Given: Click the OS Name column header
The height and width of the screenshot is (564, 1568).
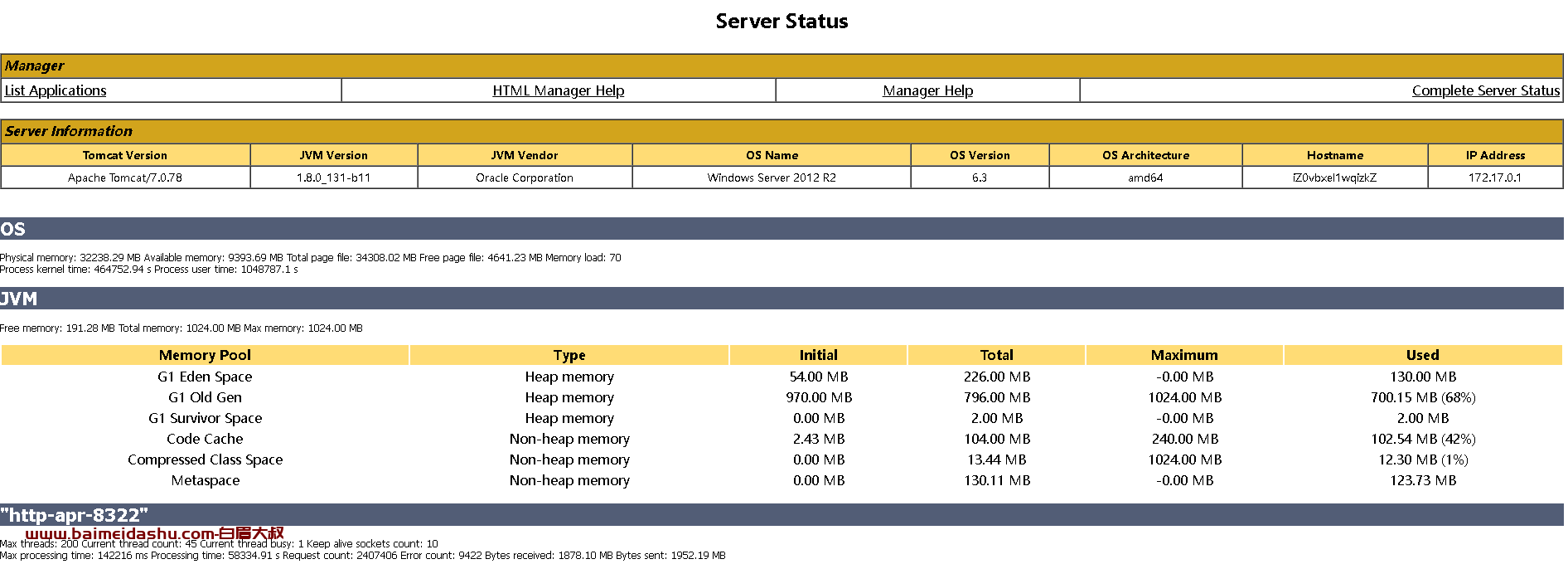Looking at the screenshot, I should (x=772, y=155).
